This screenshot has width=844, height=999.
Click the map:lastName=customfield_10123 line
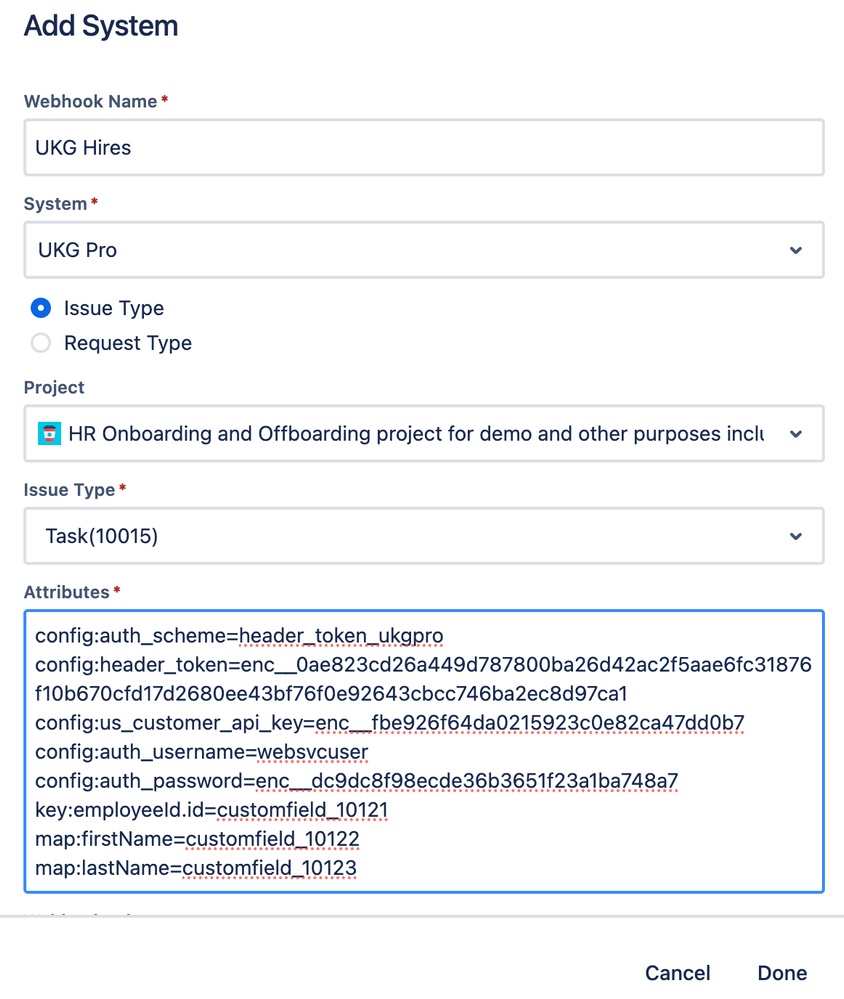196,868
